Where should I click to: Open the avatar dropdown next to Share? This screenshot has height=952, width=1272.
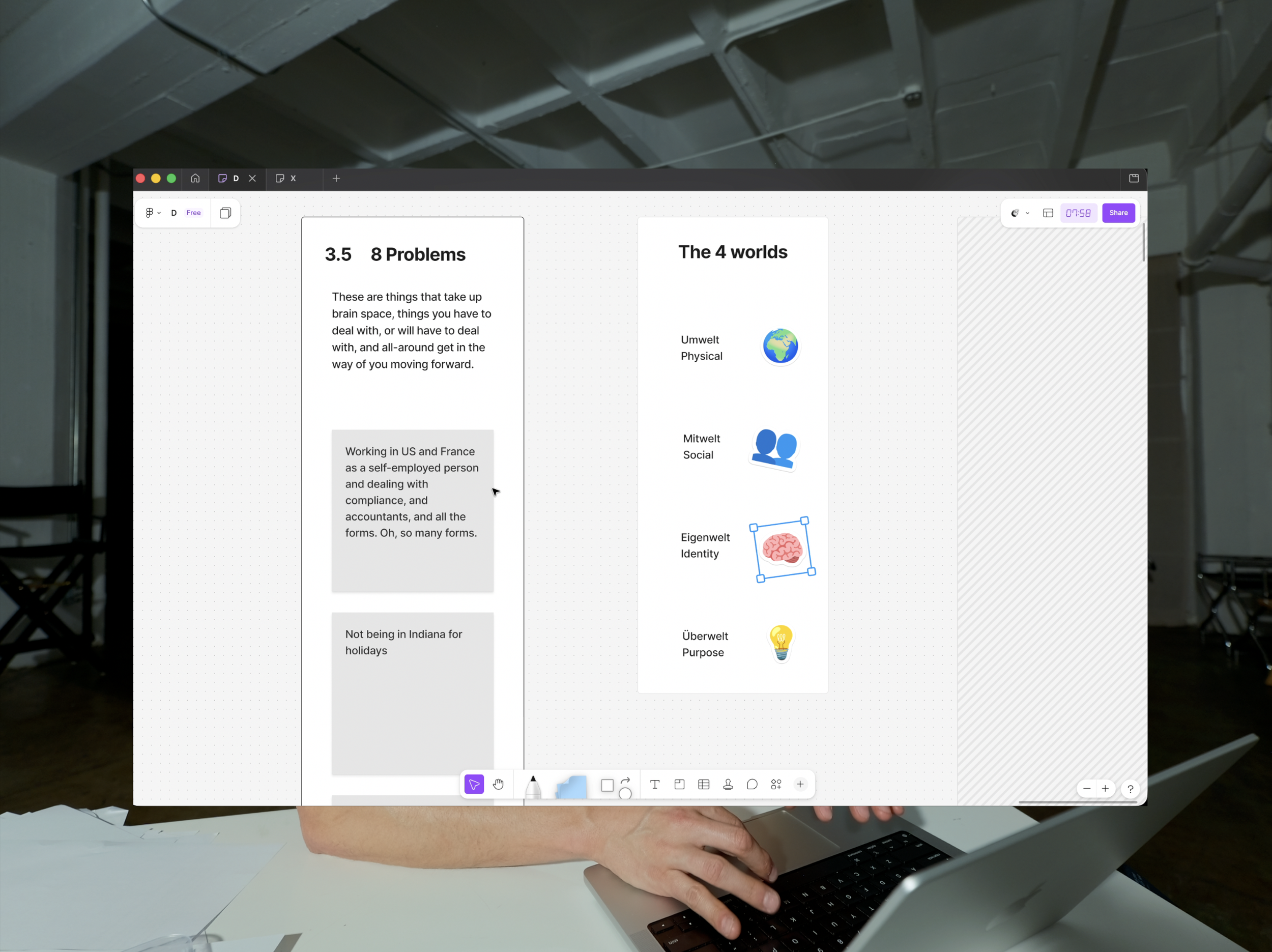coord(1020,213)
